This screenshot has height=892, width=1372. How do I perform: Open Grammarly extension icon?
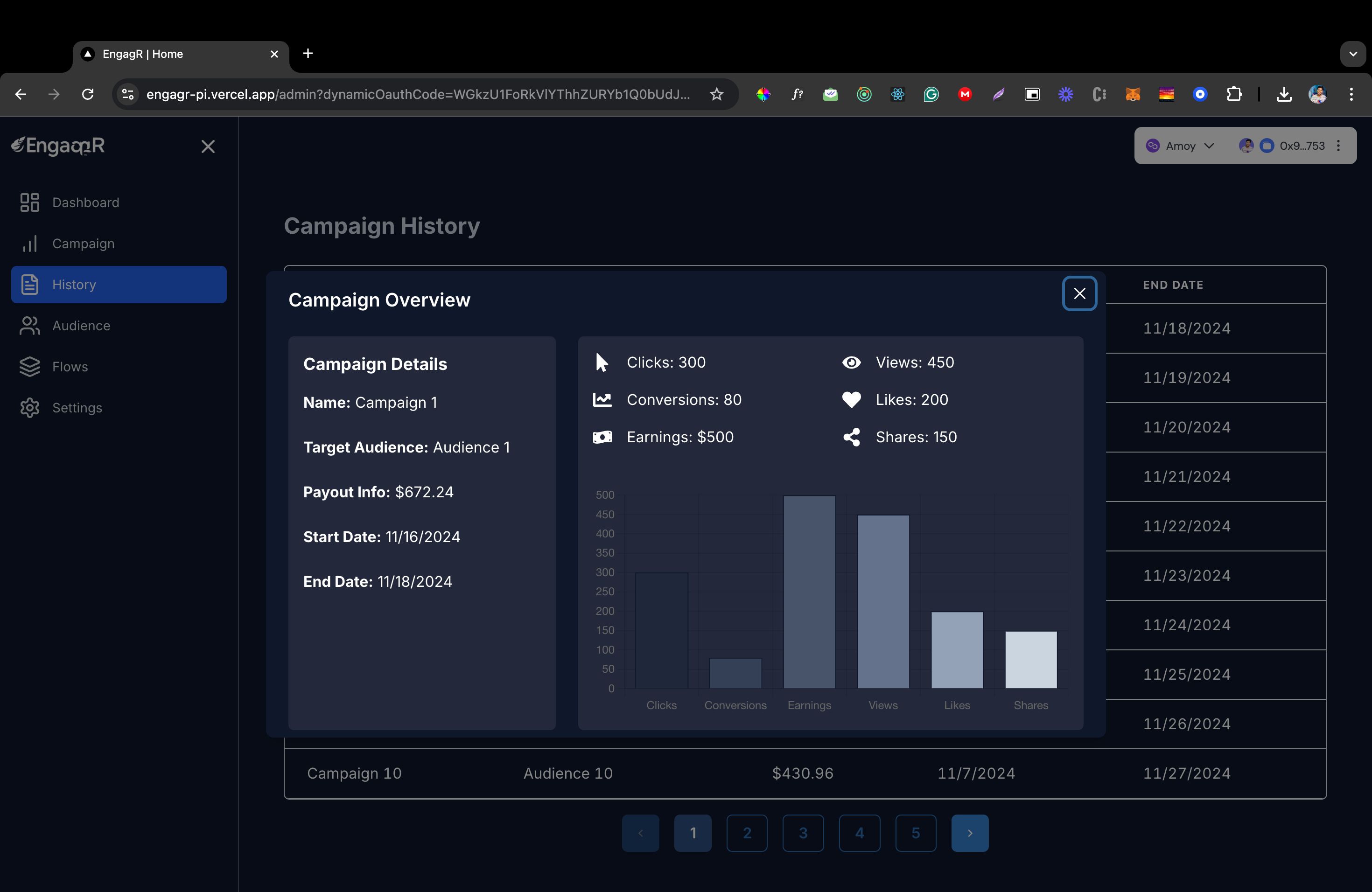[x=931, y=94]
